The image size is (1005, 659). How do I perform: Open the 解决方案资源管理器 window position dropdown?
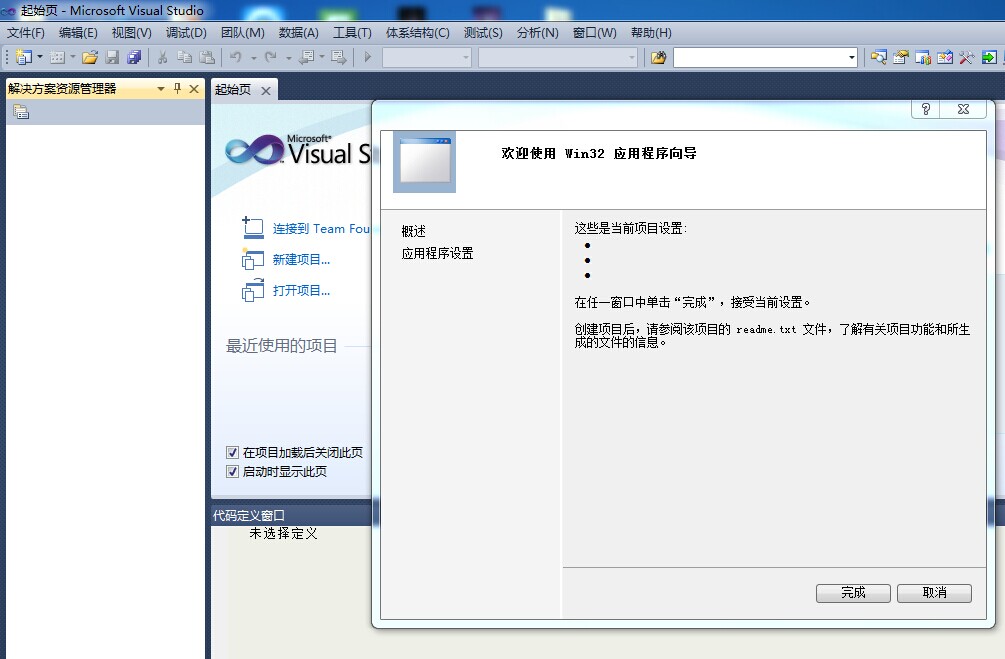(161, 89)
